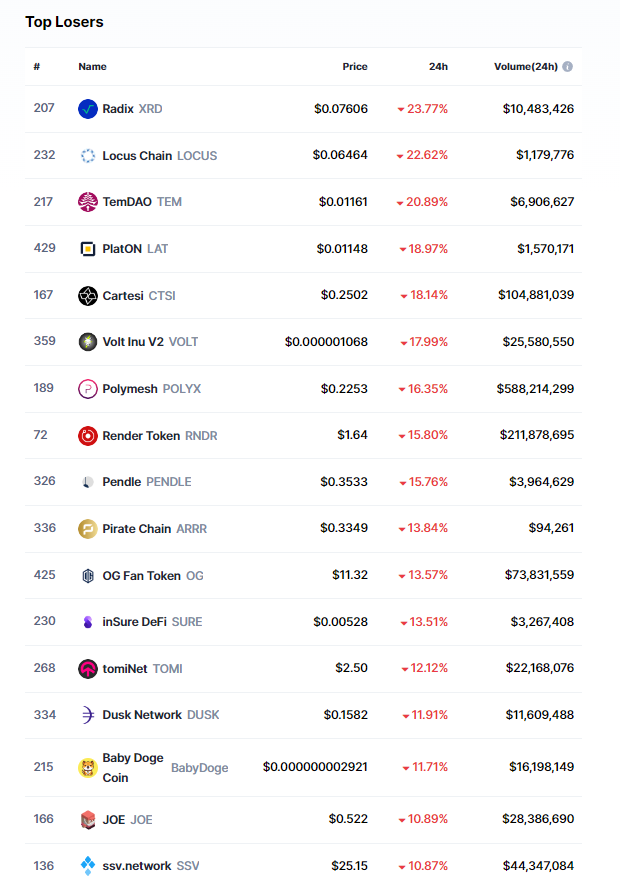The image size is (620, 882).
Task: Sort table by Price column header
Action: (355, 67)
